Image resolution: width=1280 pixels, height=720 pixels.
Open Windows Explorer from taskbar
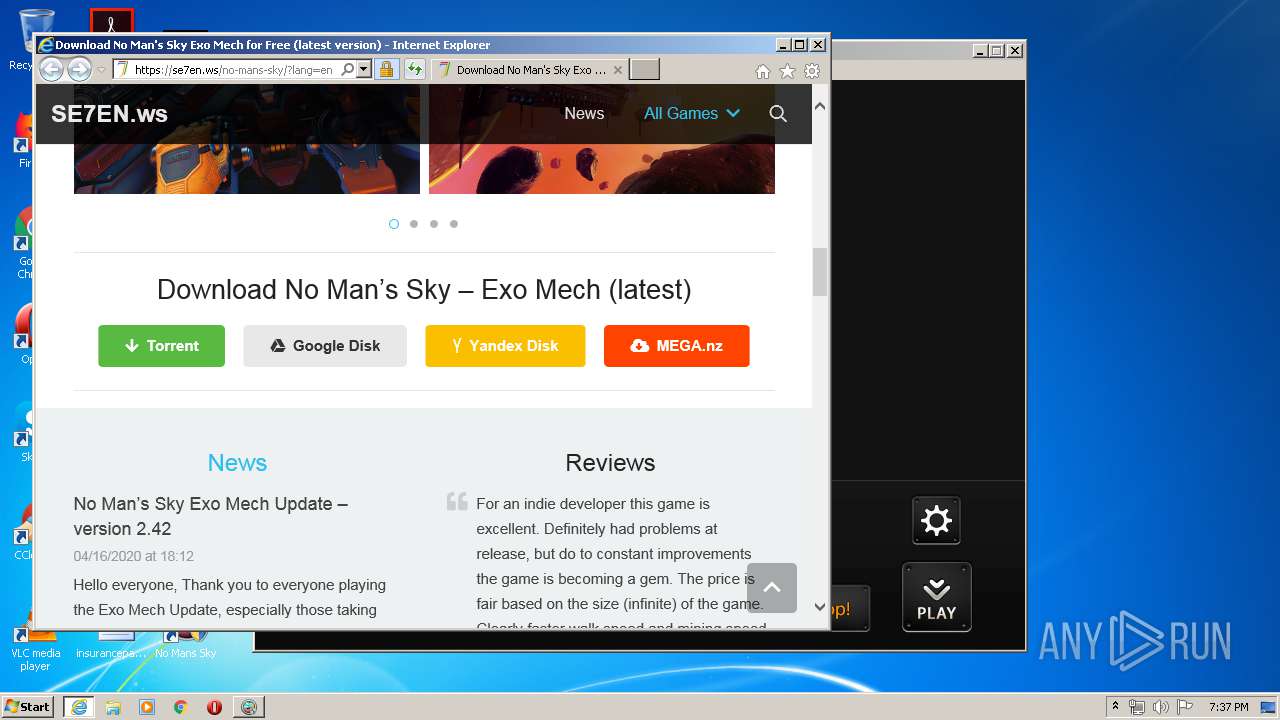(x=113, y=707)
